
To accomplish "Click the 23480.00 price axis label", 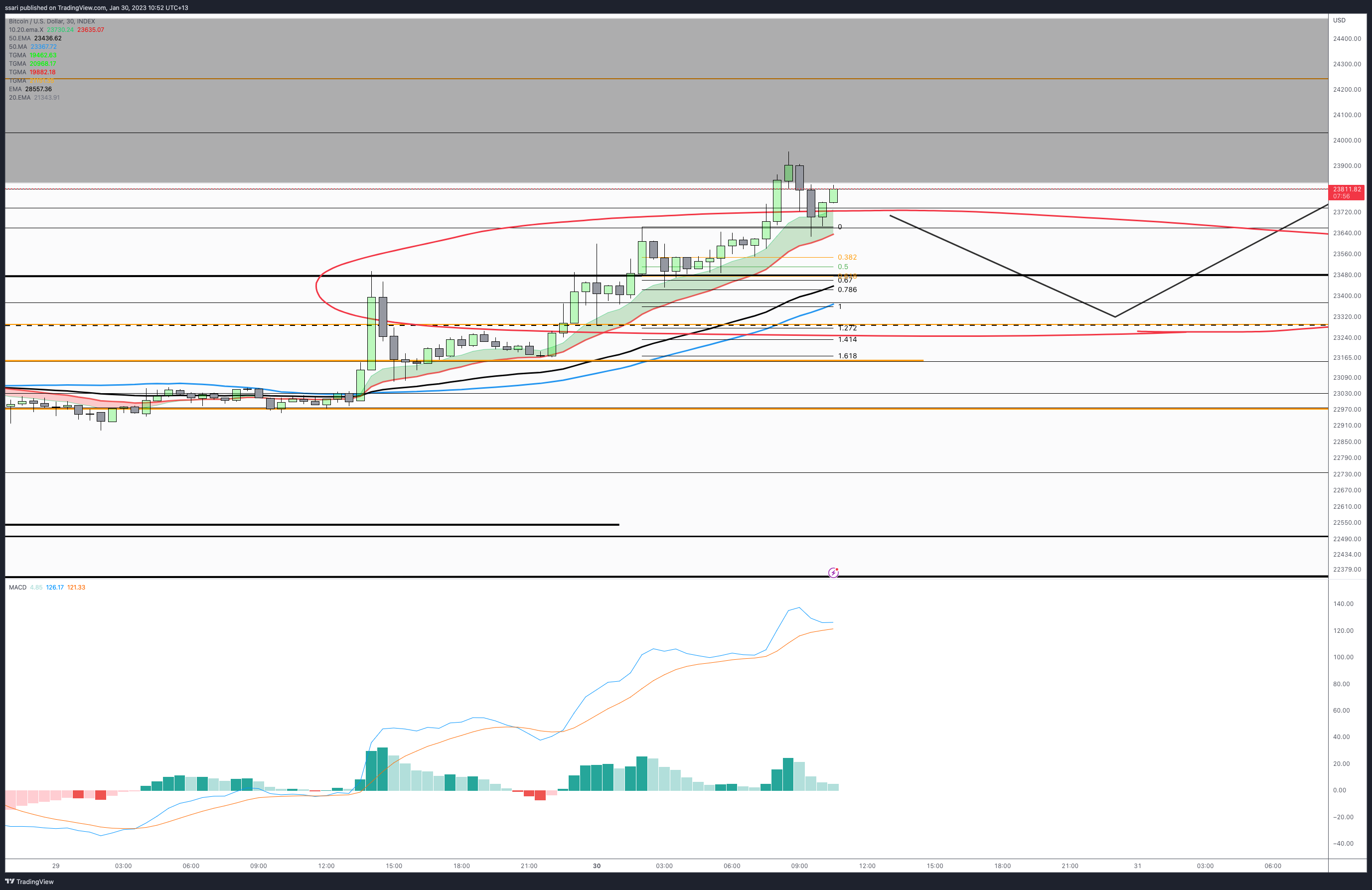I will pyautogui.click(x=1347, y=275).
